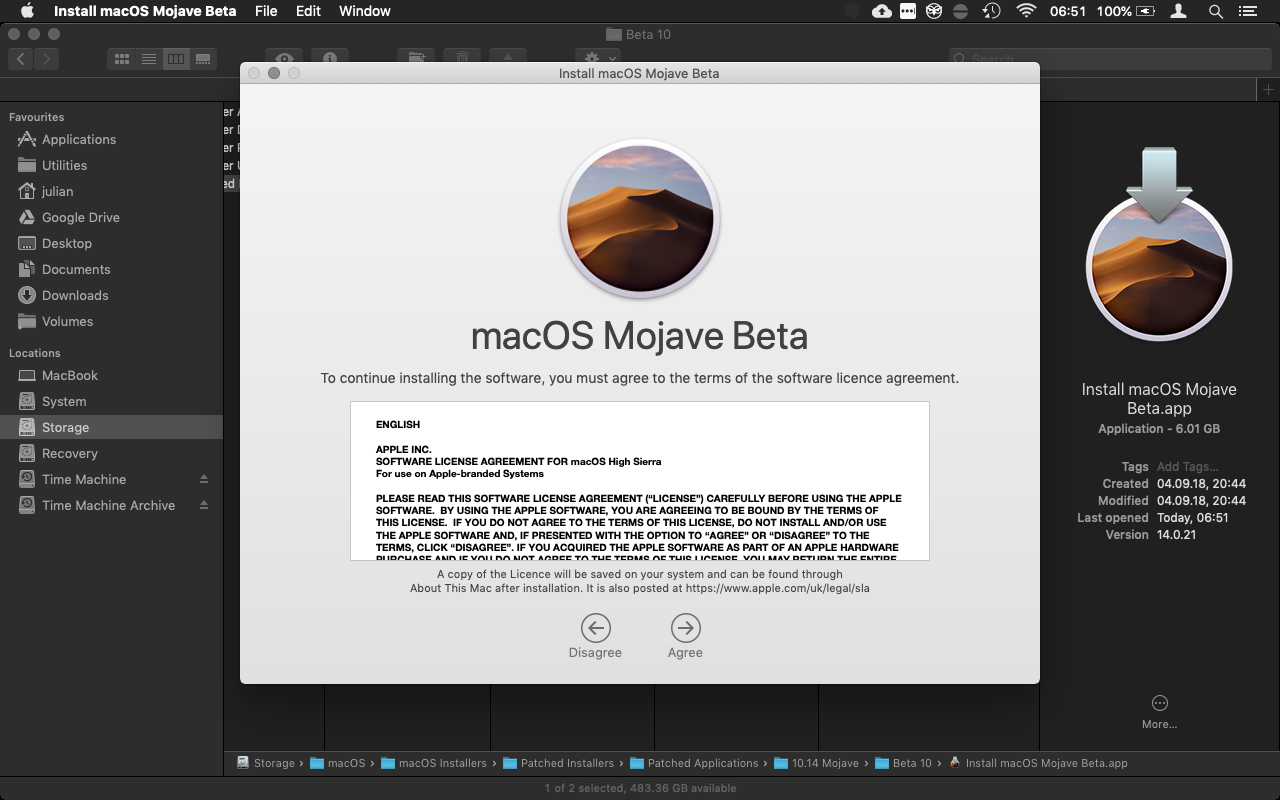The image size is (1280, 800).
Task: Open Install macOS Mojave Beta app menu
Action: pos(145,11)
